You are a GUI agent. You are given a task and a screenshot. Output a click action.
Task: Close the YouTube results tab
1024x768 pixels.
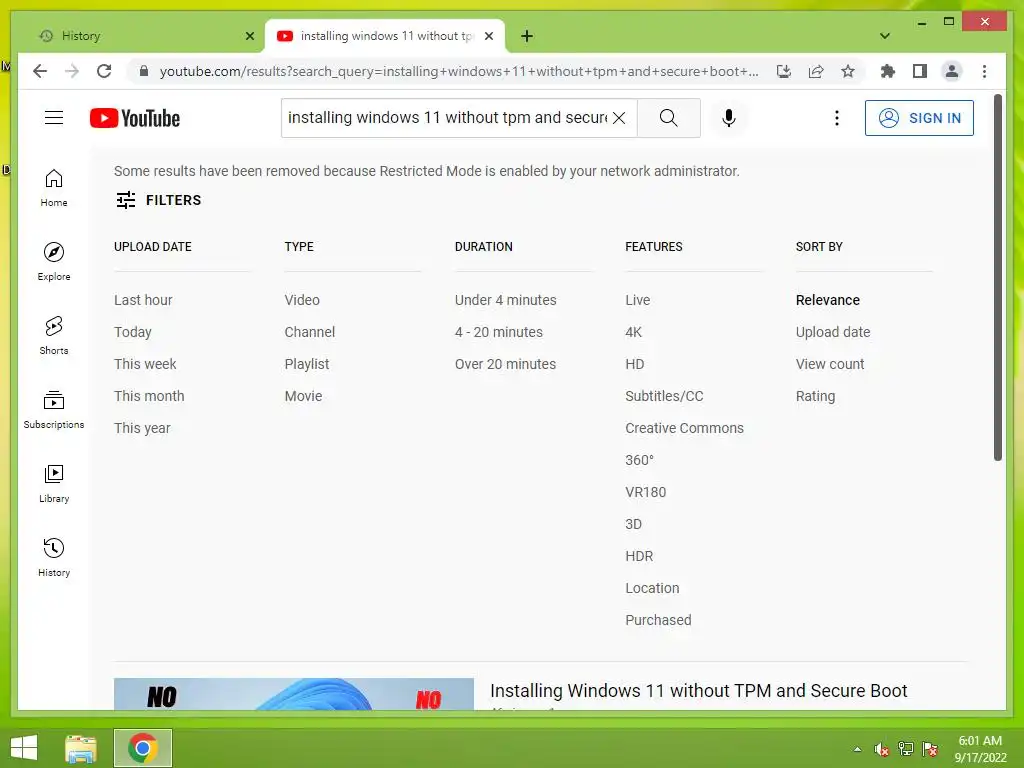tap(488, 36)
